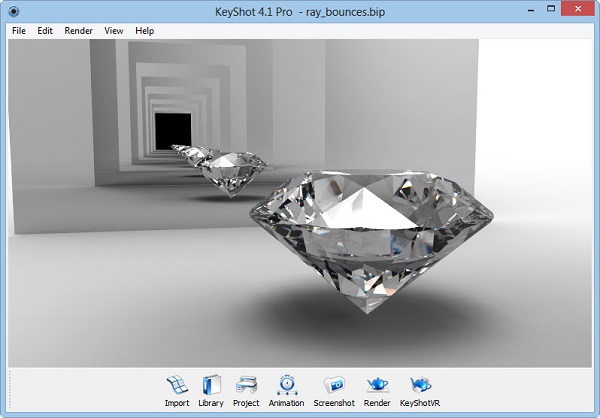
Task: Open the Help menu
Action: (145, 31)
